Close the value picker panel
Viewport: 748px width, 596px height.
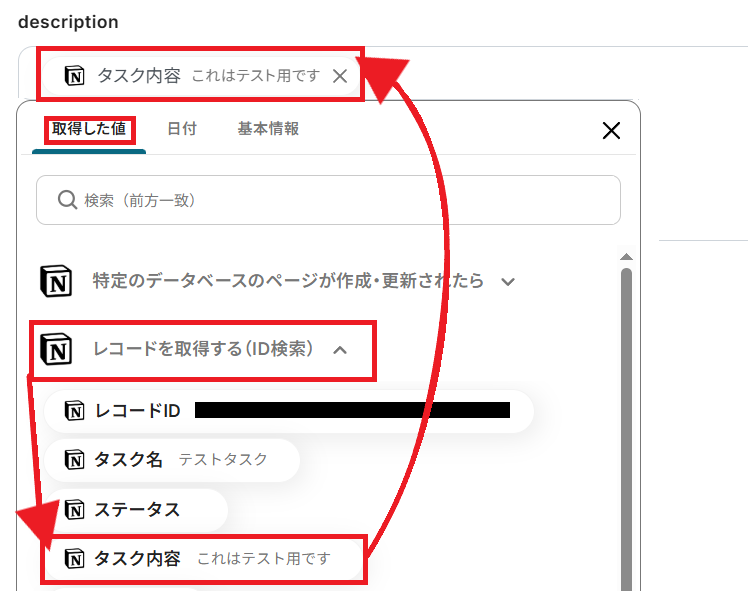[611, 130]
